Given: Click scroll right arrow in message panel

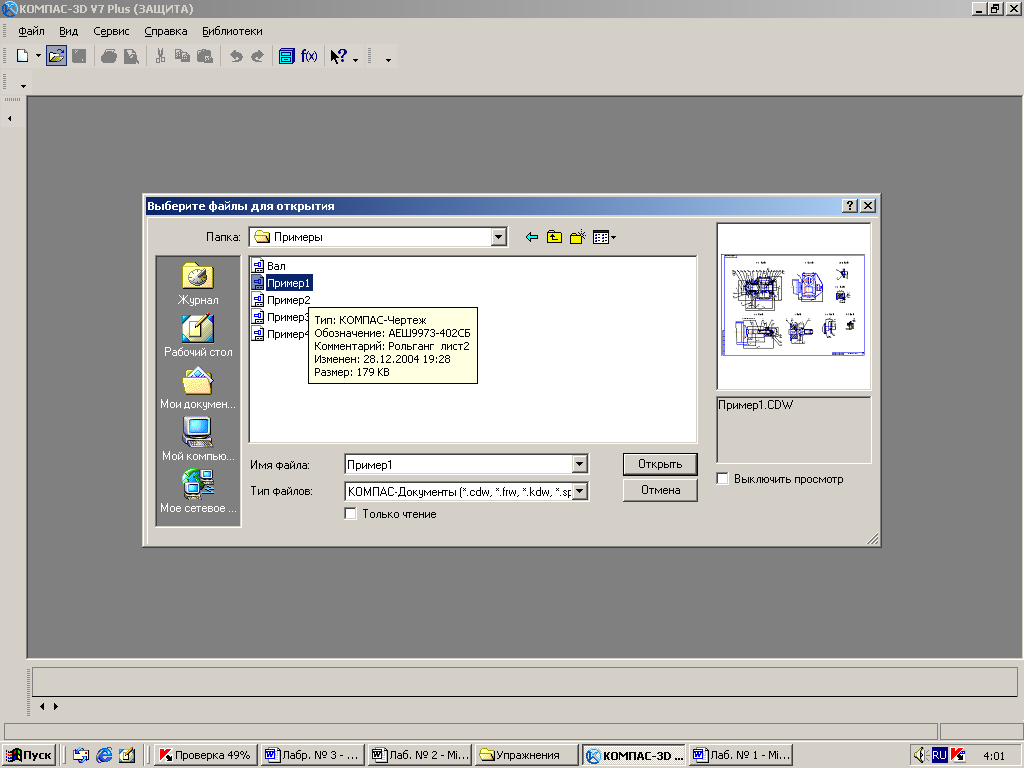Looking at the screenshot, I should [56, 706].
